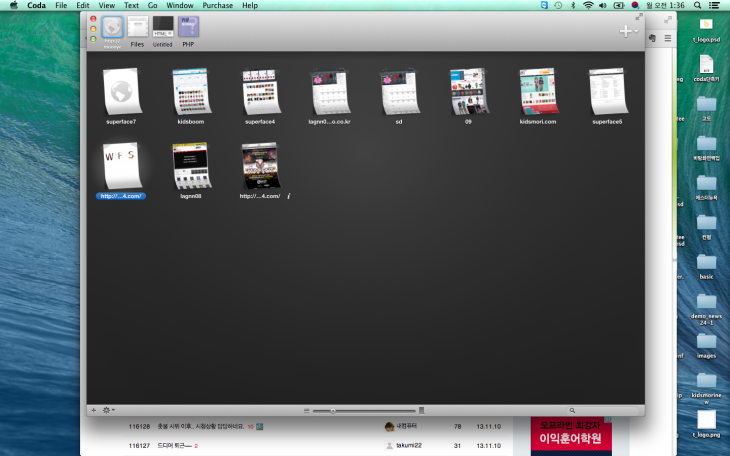Open the lagnn08 site
The width and height of the screenshot is (730, 456).
point(190,166)
